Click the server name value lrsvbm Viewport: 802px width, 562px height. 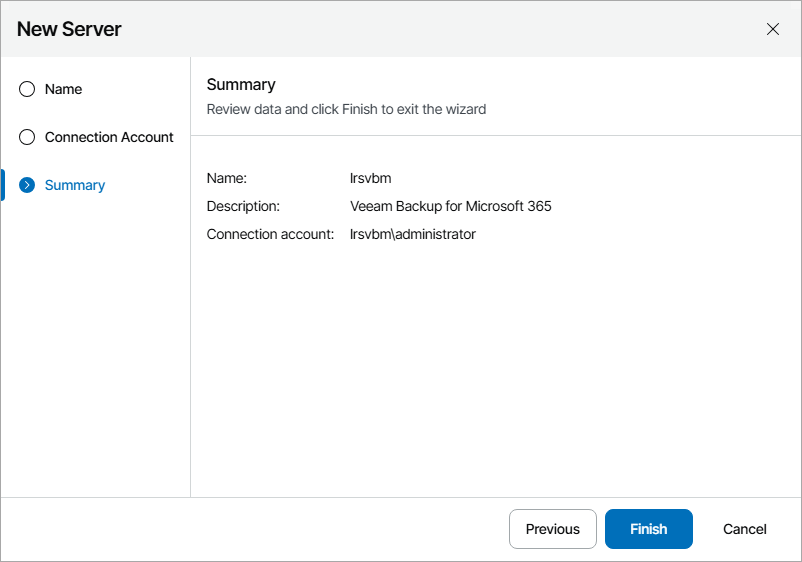tap(370, 178)
